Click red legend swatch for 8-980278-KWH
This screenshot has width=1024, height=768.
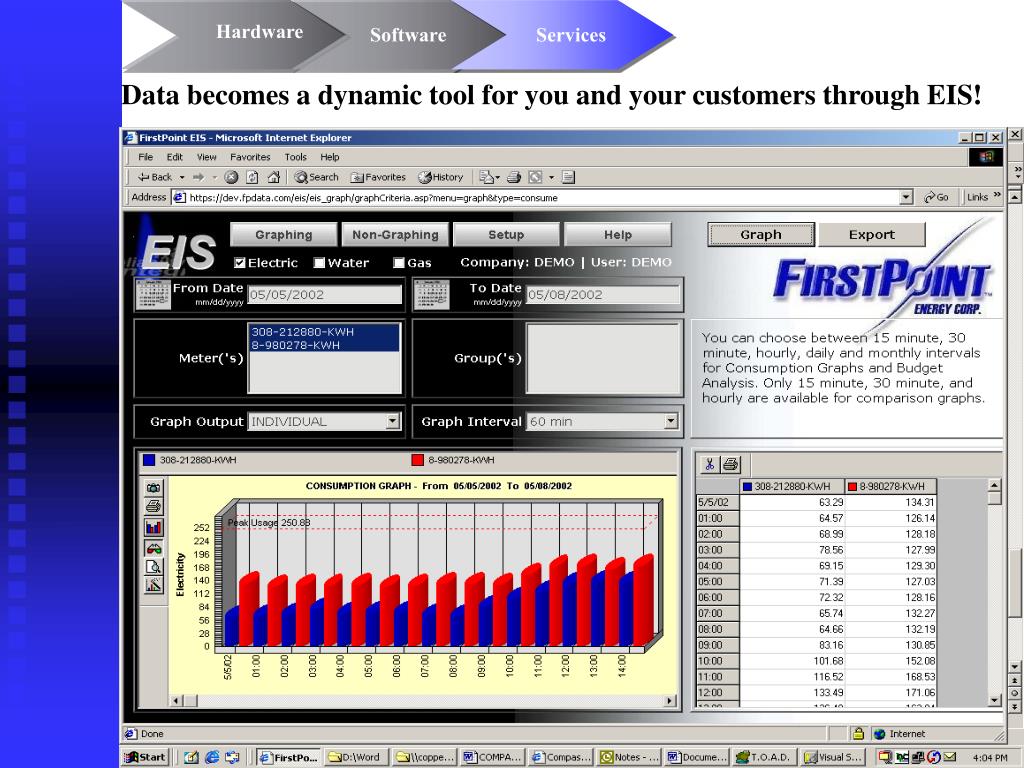coord(418,460)
